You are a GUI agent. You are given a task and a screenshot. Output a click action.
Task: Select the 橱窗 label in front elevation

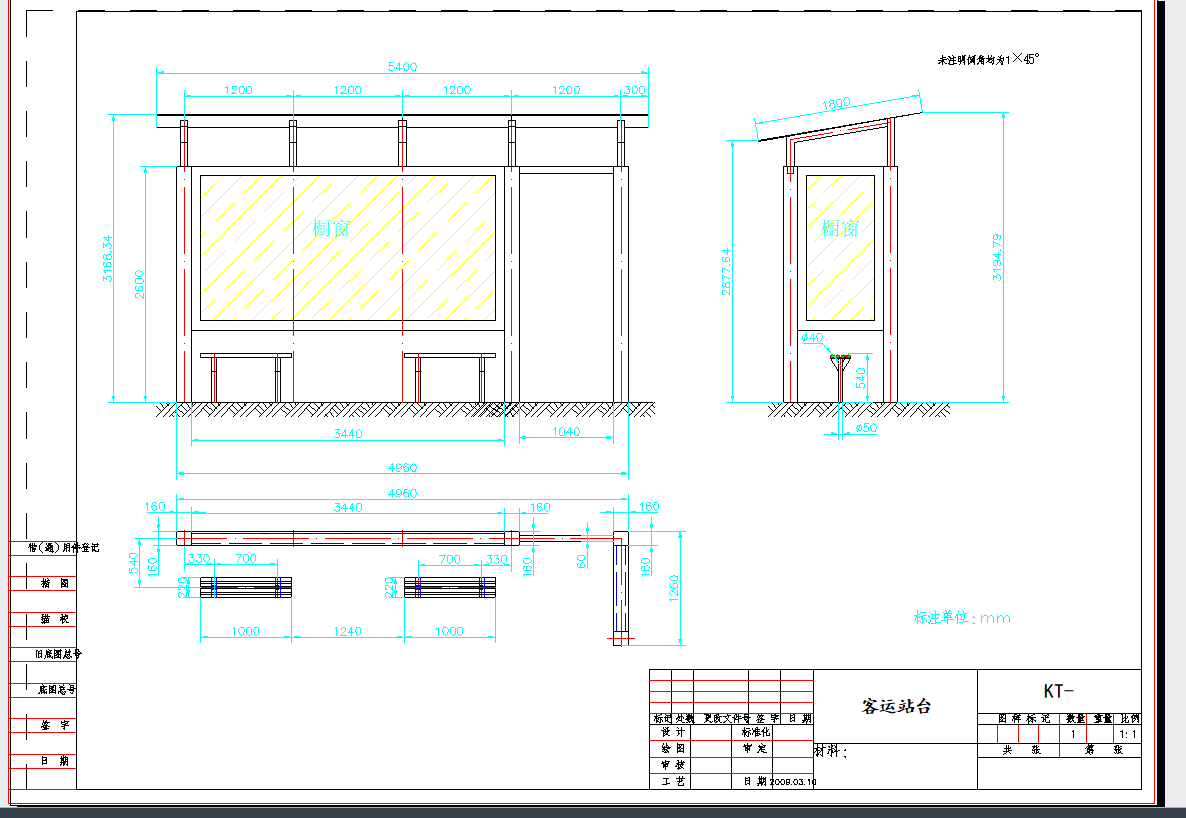pyautogui.click(x=331, y=228)
